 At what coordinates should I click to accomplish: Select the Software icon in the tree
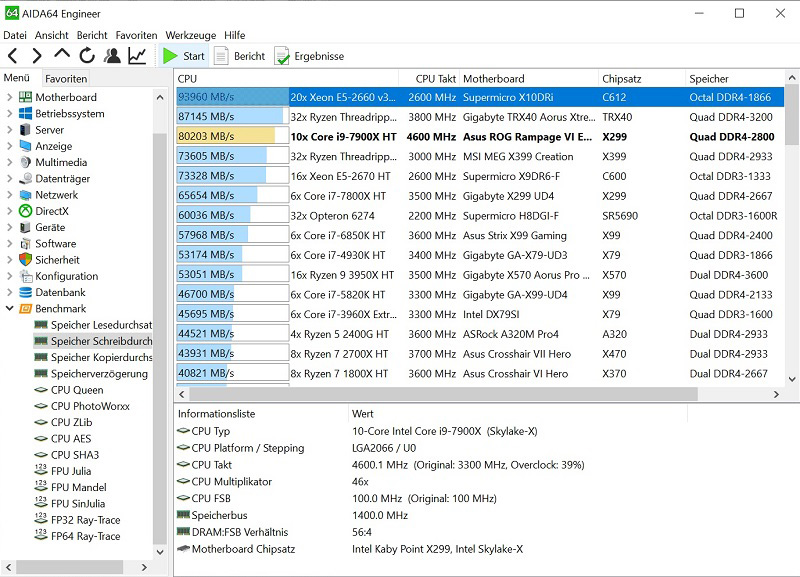[26, 243]
